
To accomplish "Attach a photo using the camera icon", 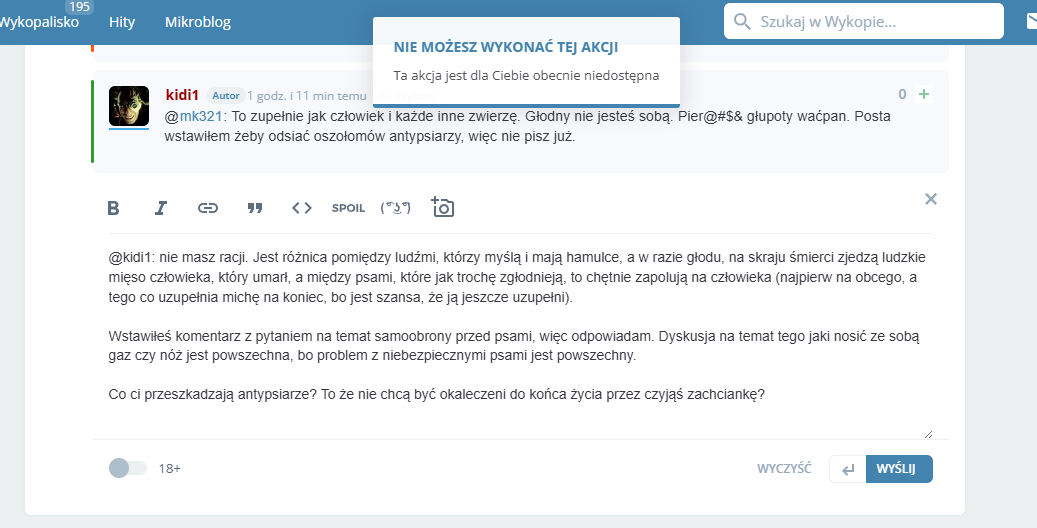I will (443, 207).
